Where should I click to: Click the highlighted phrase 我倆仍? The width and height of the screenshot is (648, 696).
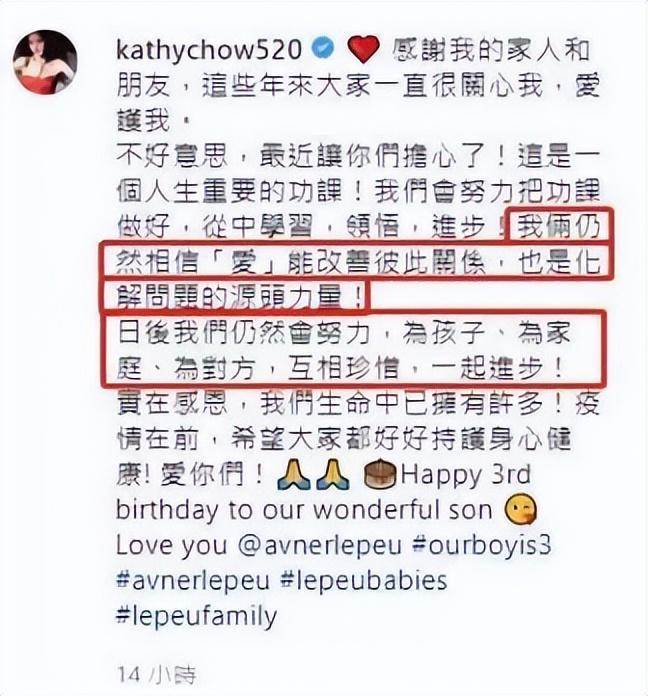point(559,226)
